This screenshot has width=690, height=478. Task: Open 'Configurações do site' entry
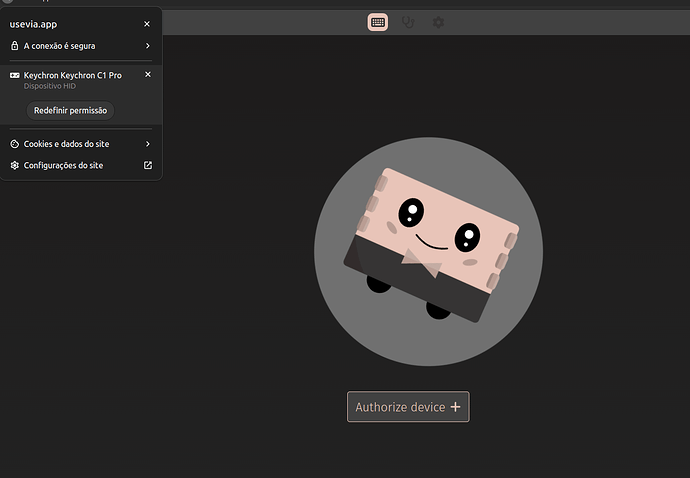point(63,166)
